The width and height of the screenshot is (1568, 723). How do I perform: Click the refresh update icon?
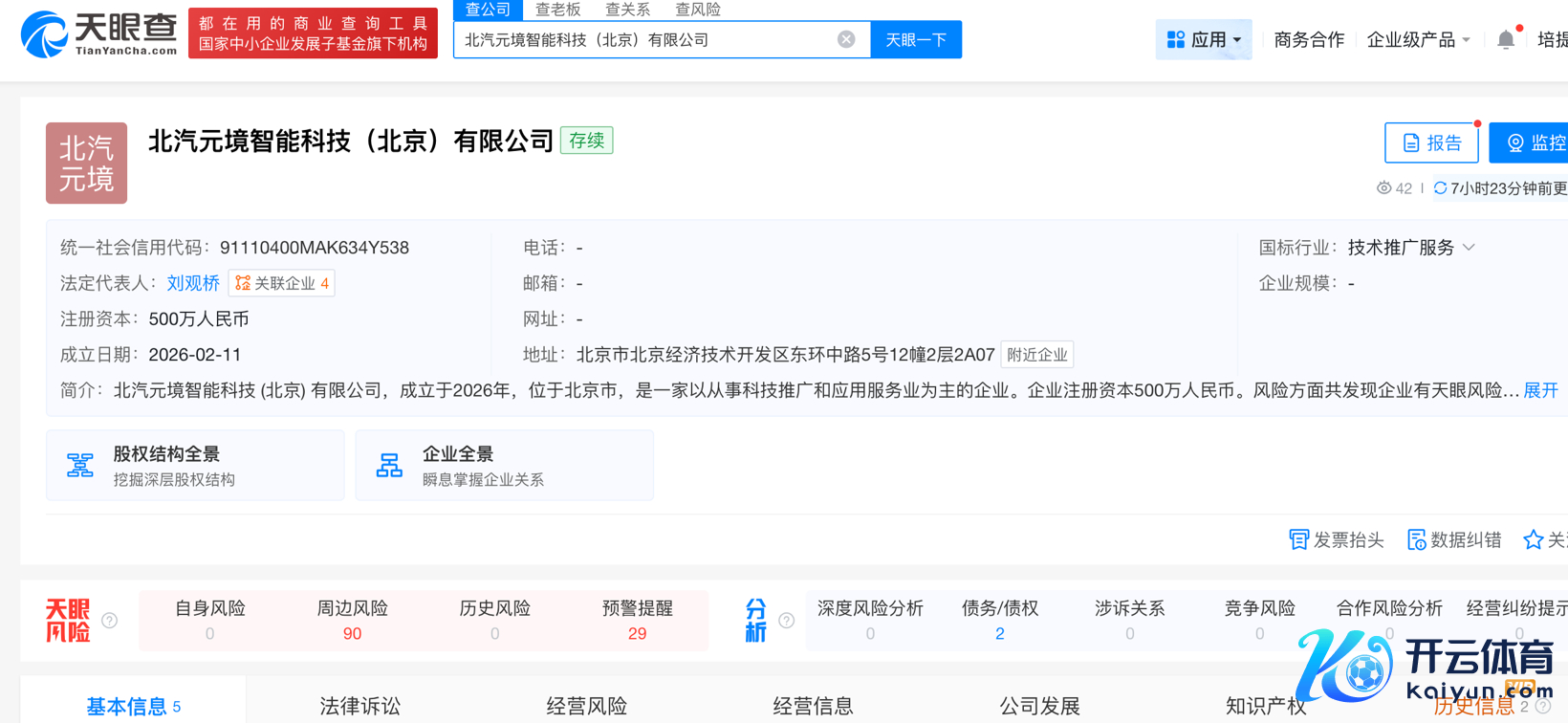pyautogui.click(x=1440, y=188)
